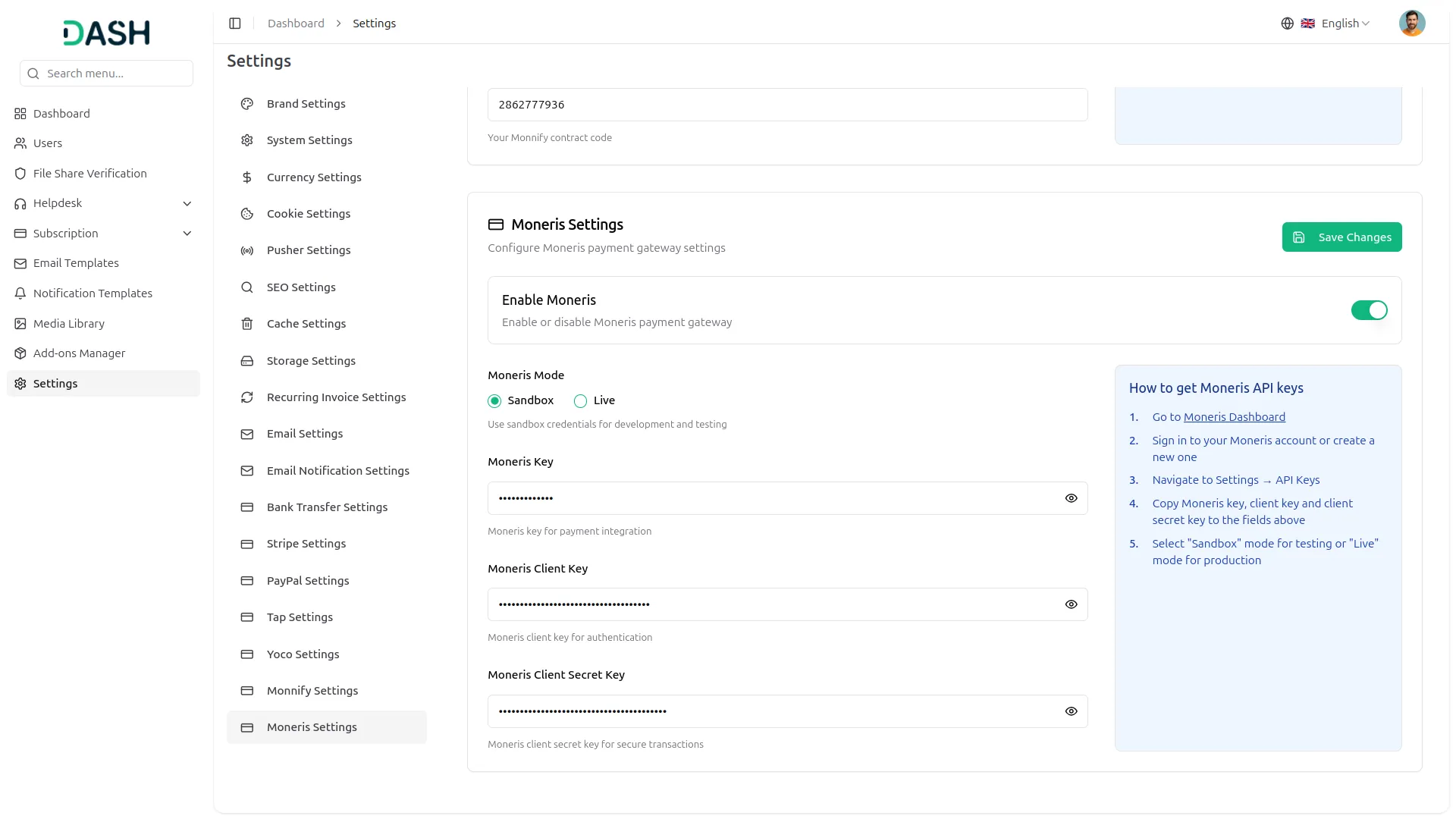Click the Add-ons Manager box icon
The width and height of the screenshot is (1456, 819).
(x=20, y=353)
